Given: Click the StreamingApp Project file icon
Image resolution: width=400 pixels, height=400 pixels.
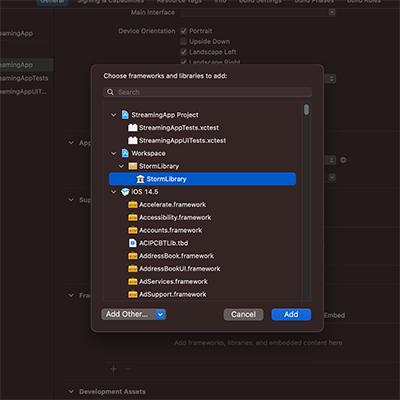Looking at the screenshot, I should [x=125, y=115].
